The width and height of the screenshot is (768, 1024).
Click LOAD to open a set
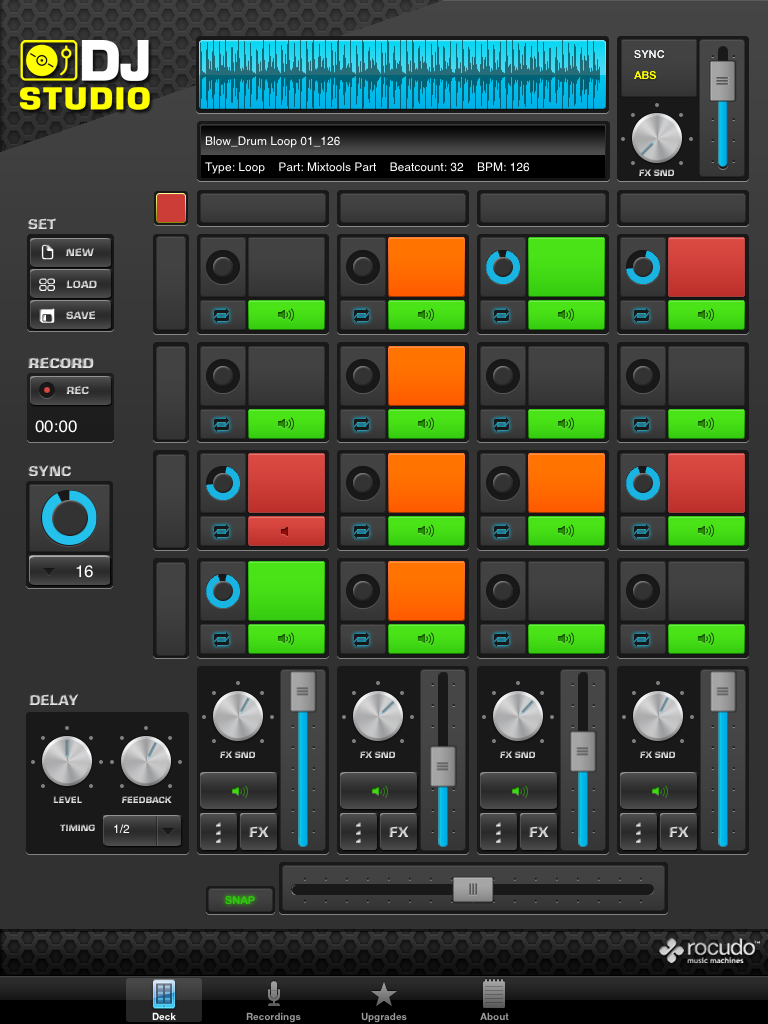[70, 284]
